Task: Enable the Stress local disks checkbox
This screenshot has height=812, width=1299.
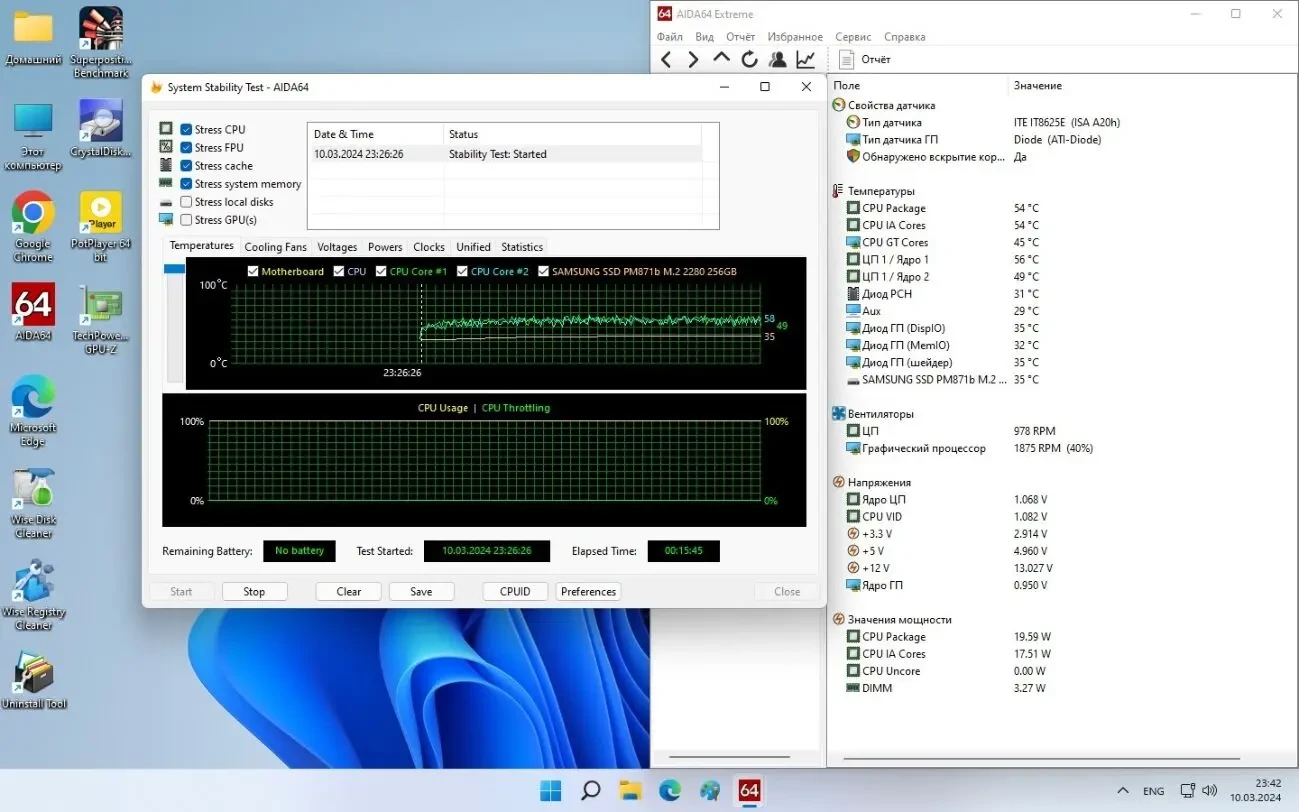Action: pyautogui.click(x=186, y=201)
